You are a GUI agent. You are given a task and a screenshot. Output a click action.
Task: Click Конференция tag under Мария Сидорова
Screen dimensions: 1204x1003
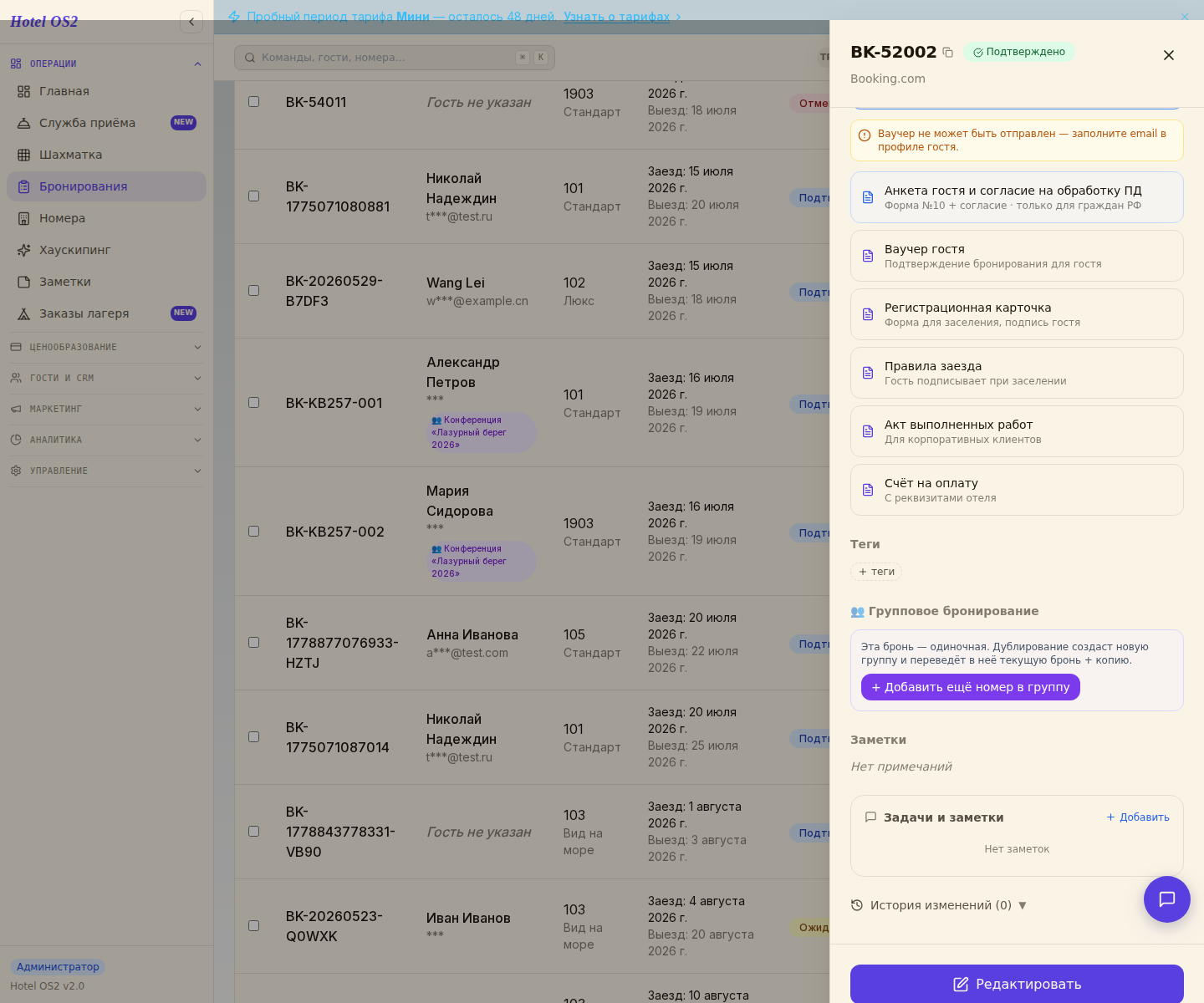pos(482,561)
